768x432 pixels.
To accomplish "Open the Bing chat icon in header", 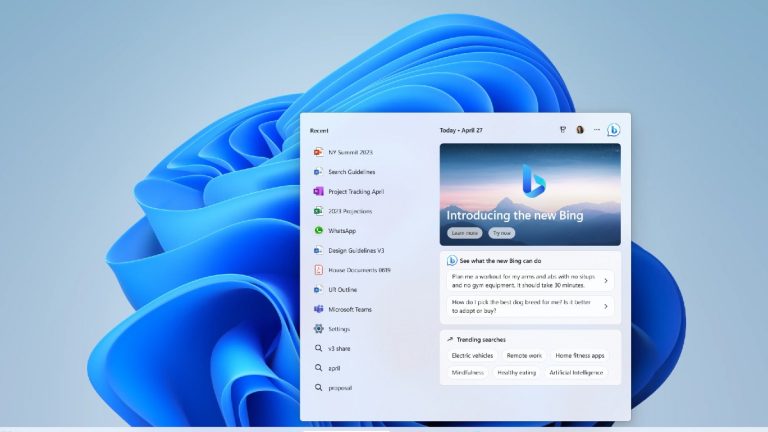I will (613, 130).
